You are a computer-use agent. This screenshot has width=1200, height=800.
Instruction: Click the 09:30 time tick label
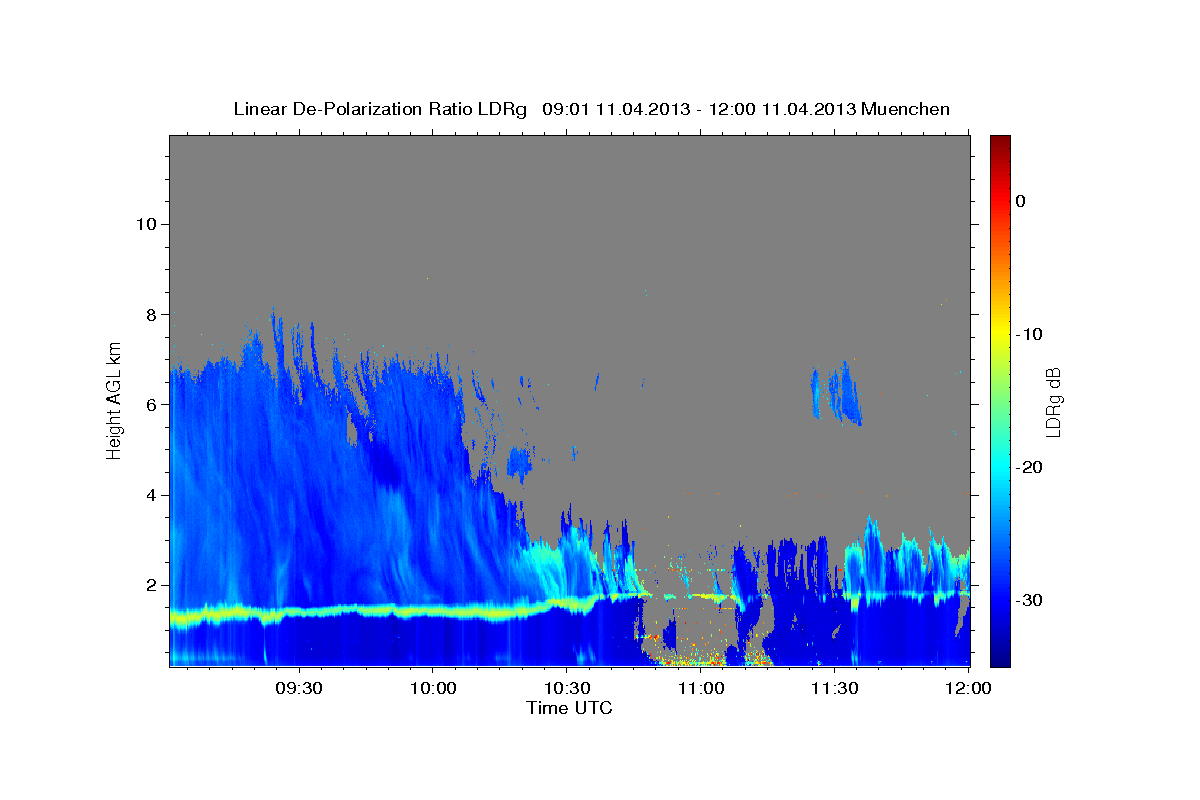coord(298,688)
